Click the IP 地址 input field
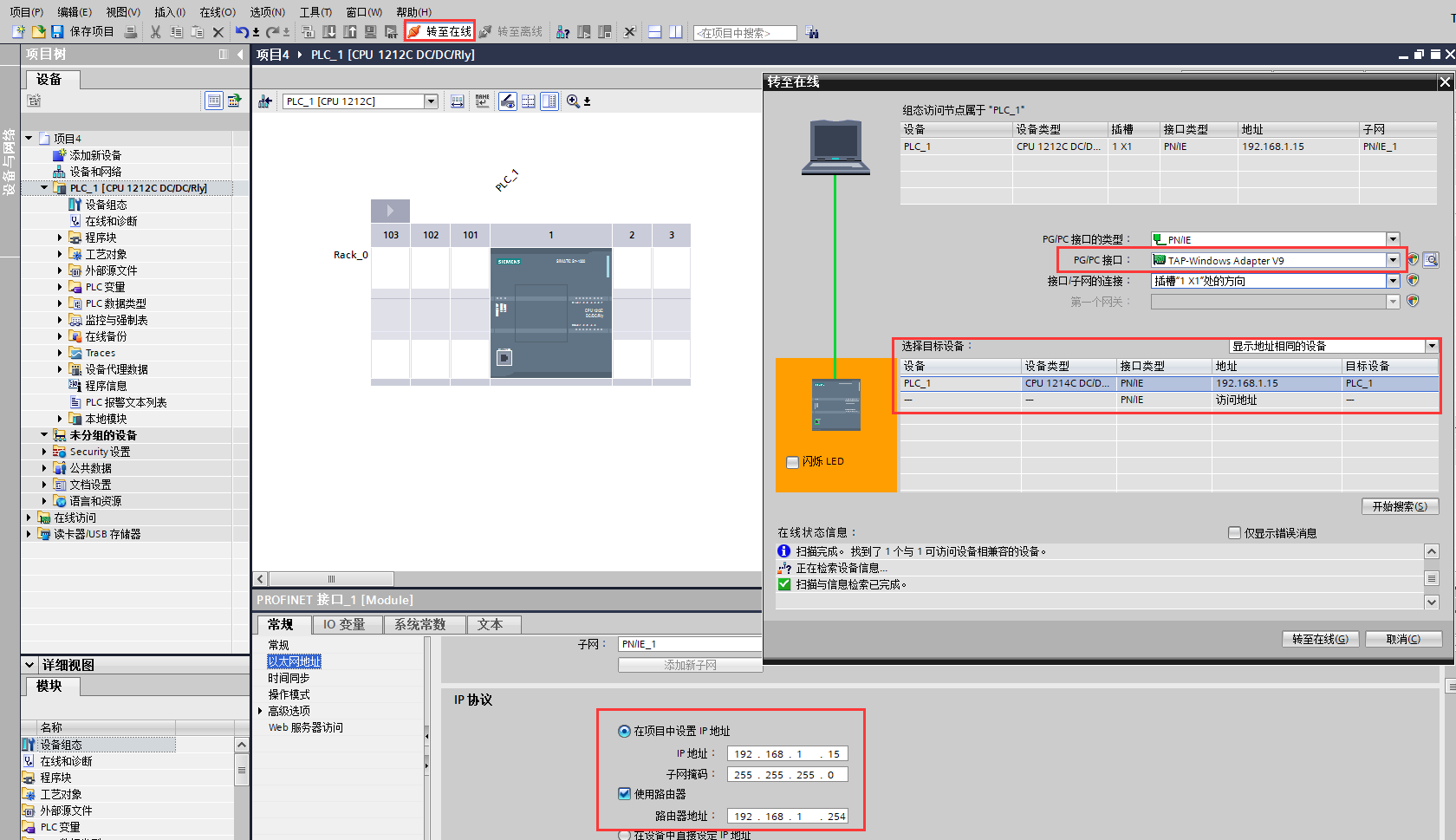 pyautogui.click(x=787, y=754)
